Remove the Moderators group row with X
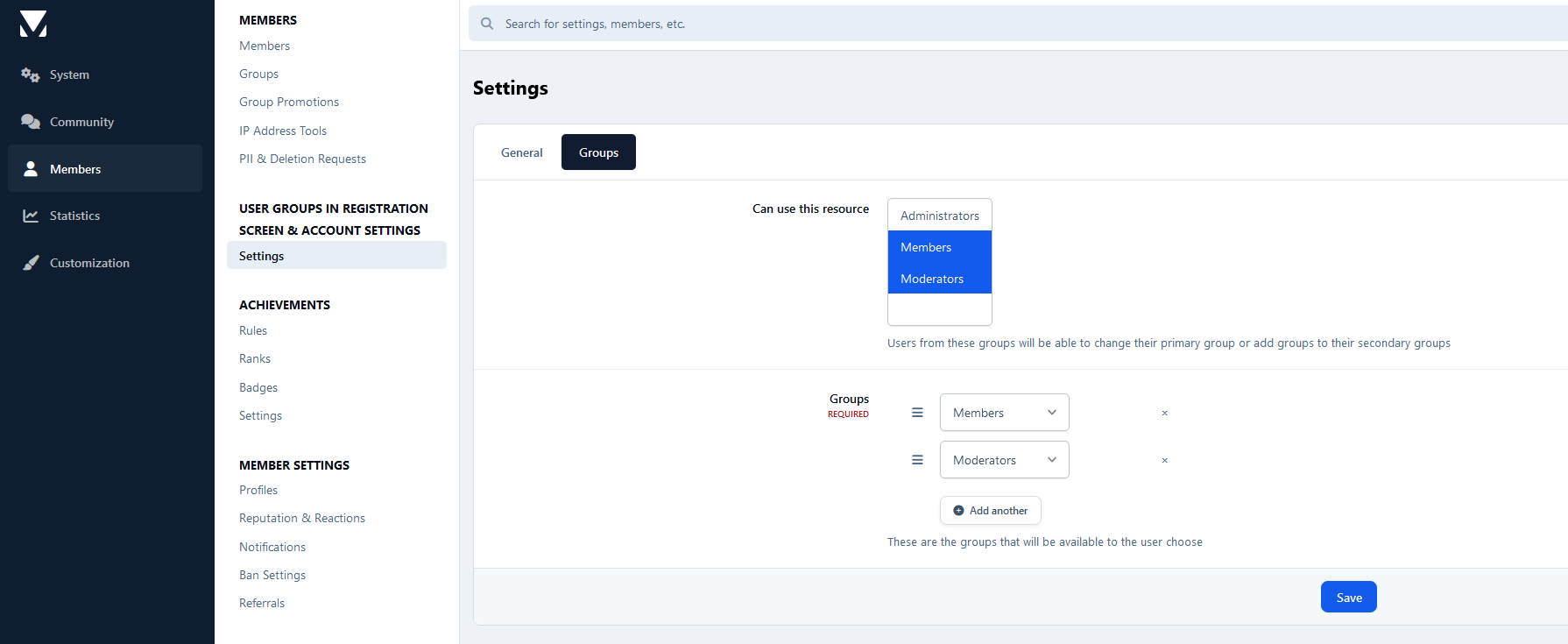 [1164, 460]
